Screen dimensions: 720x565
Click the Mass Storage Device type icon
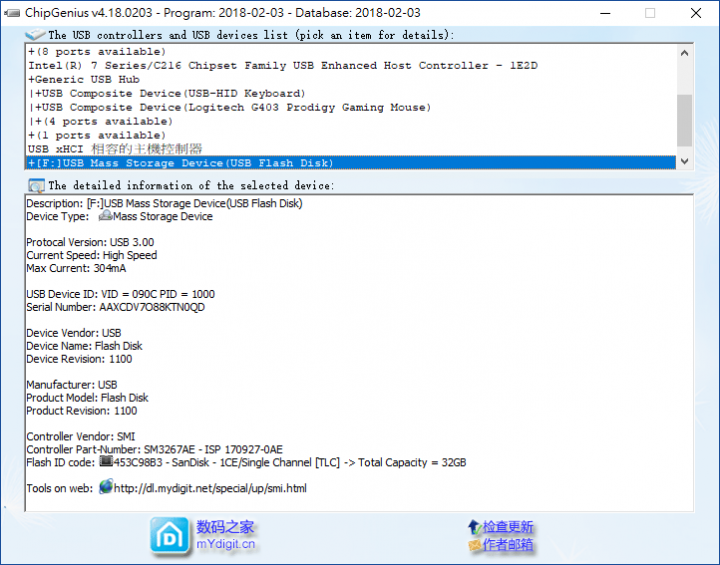(x=105, y=215)
